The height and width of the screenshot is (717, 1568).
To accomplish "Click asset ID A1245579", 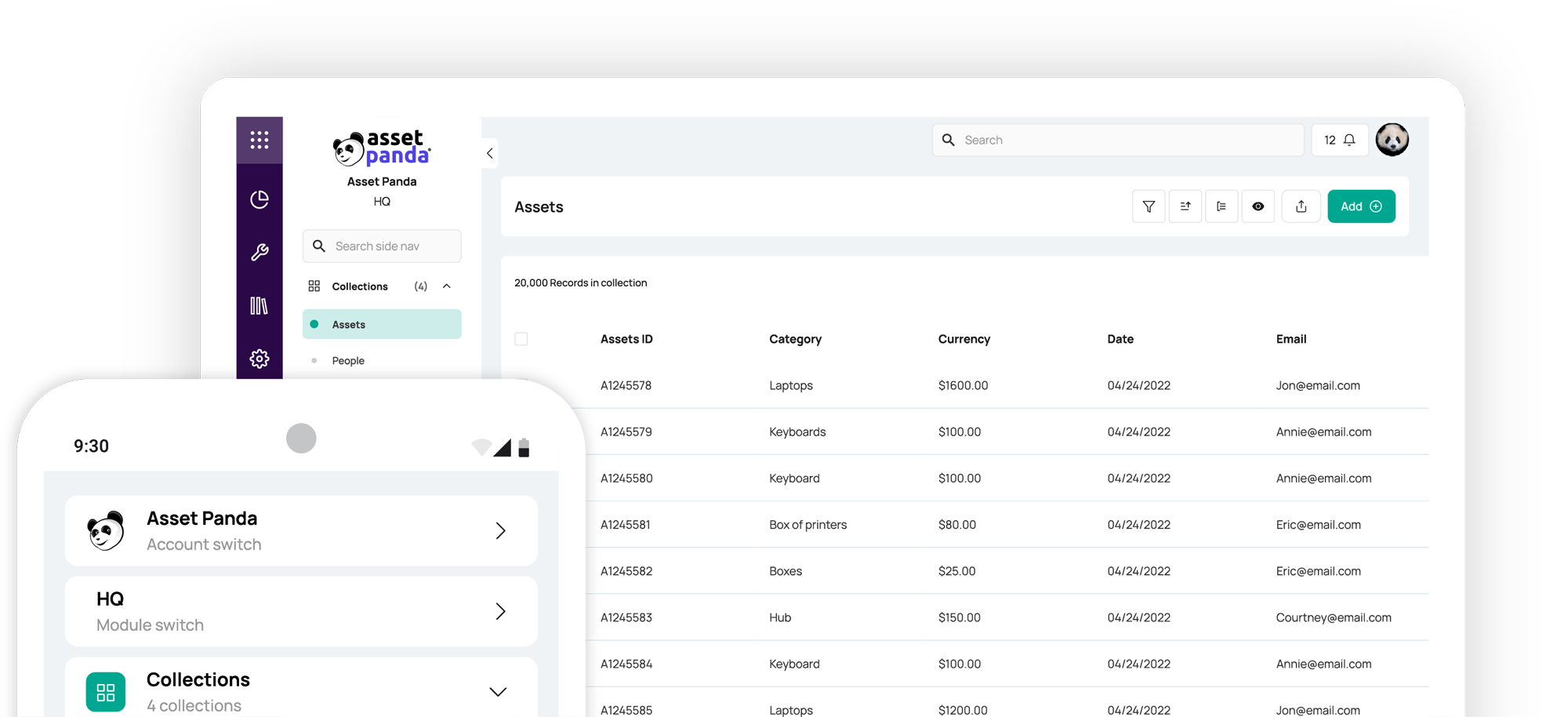I will pyautogui.click(x=626, y=431).
